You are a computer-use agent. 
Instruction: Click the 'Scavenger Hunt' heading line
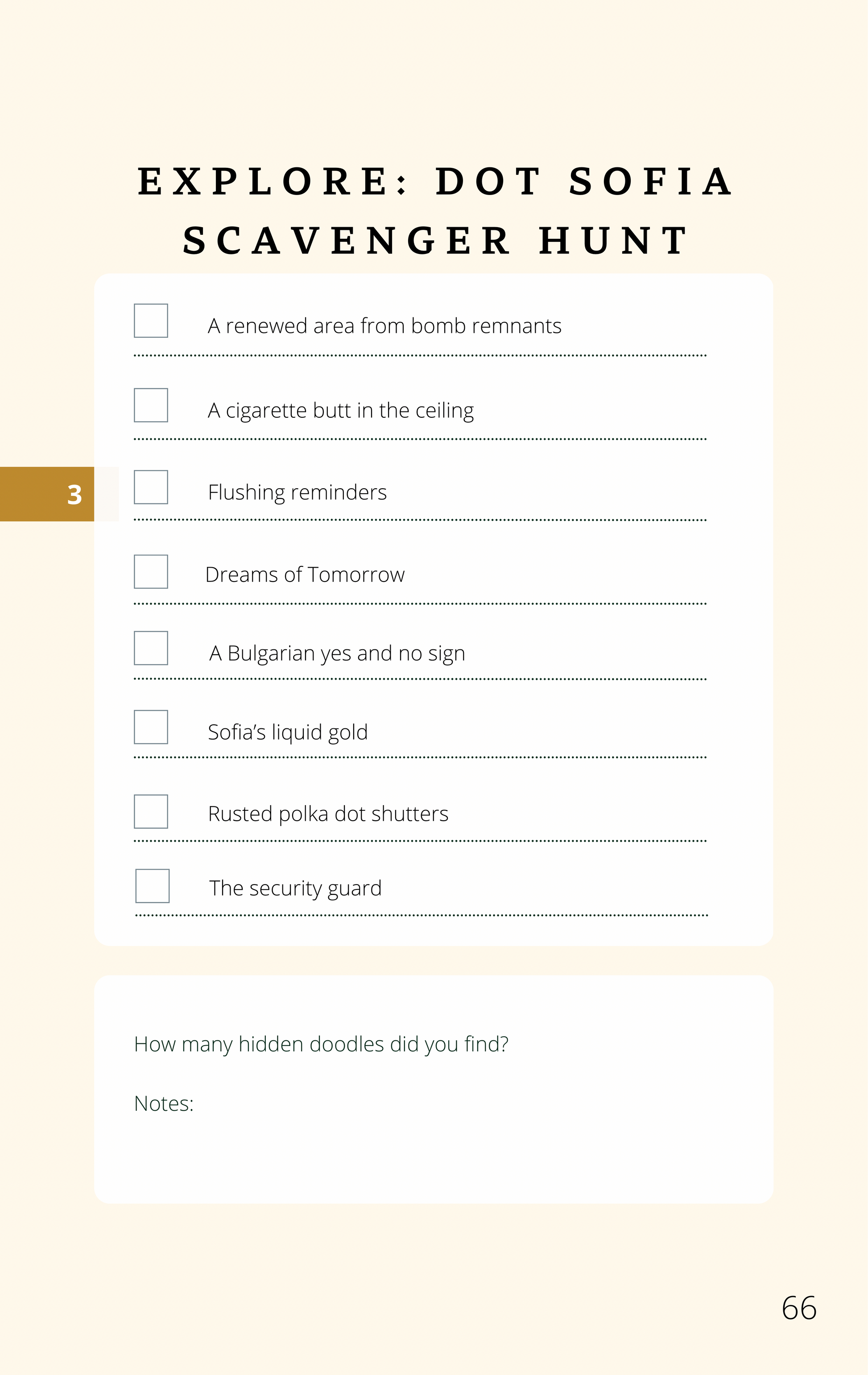(x=436, y=241)
